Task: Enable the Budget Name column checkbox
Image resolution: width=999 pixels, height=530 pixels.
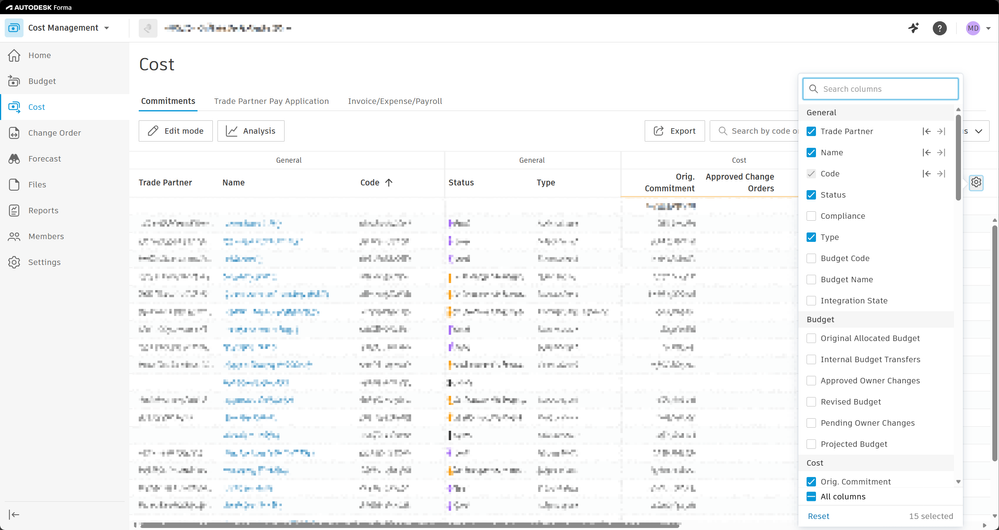Action: click(811, 280)
